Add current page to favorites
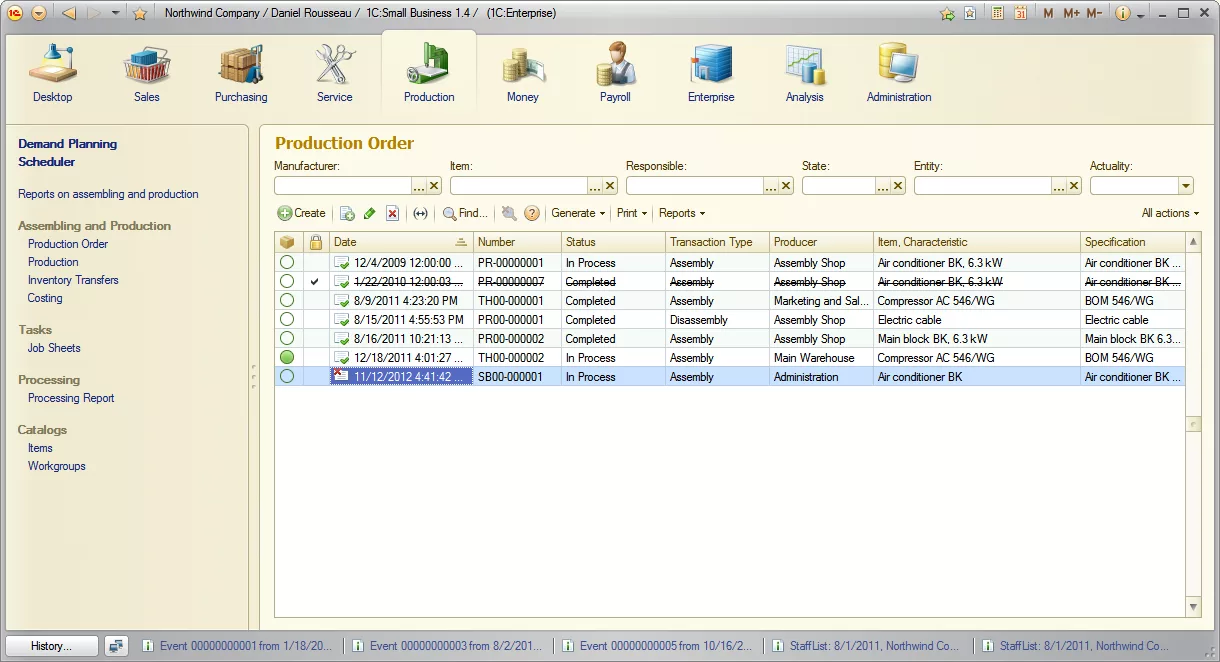The height and width of the screenshot is (662, 1220). (948, 13)
